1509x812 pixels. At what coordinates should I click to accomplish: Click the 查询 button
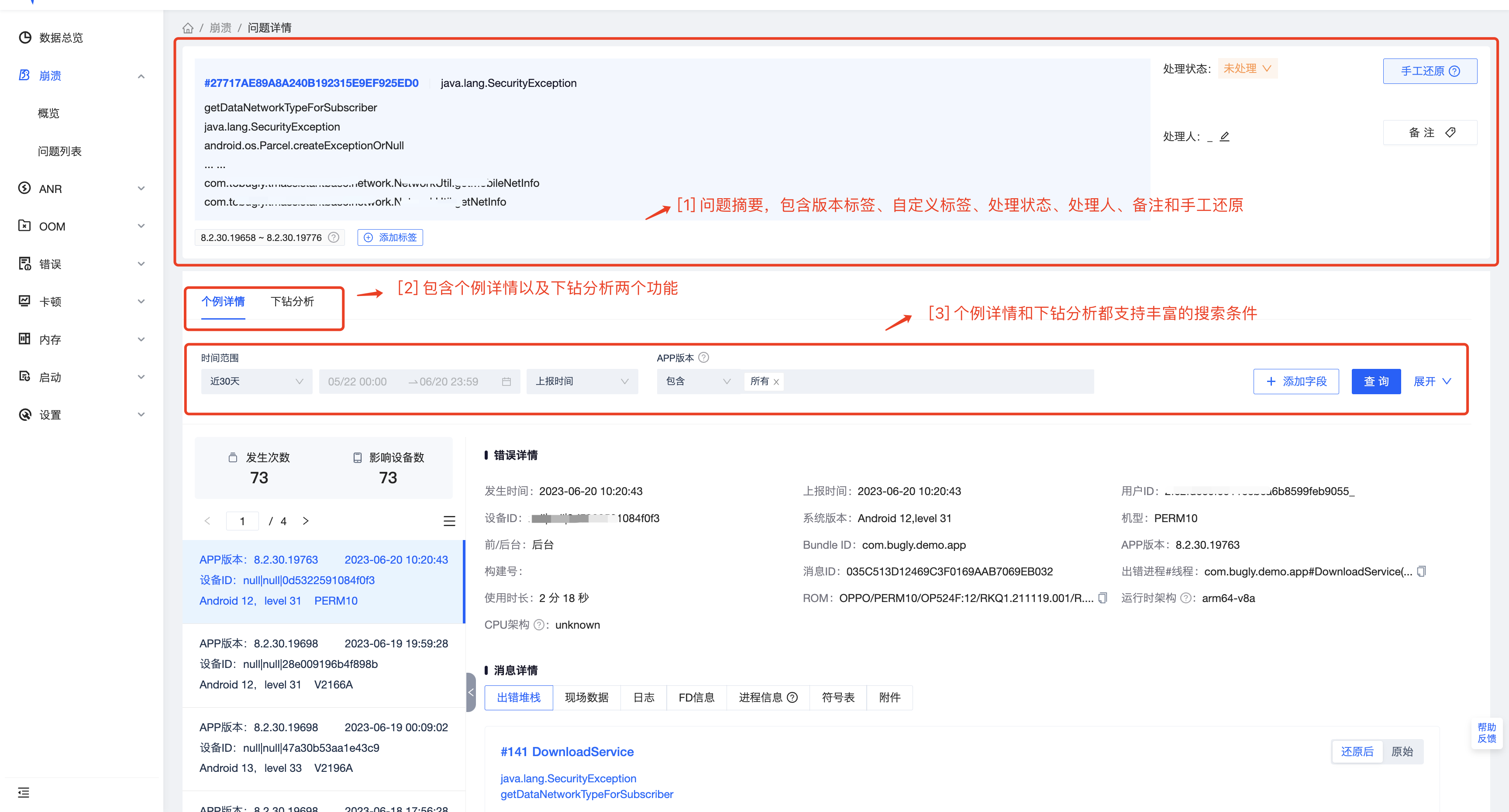point(1376,382)
